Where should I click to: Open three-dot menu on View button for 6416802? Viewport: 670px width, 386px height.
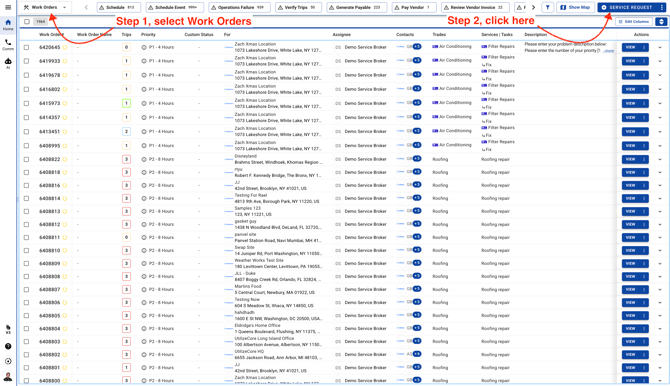[644, 89]
